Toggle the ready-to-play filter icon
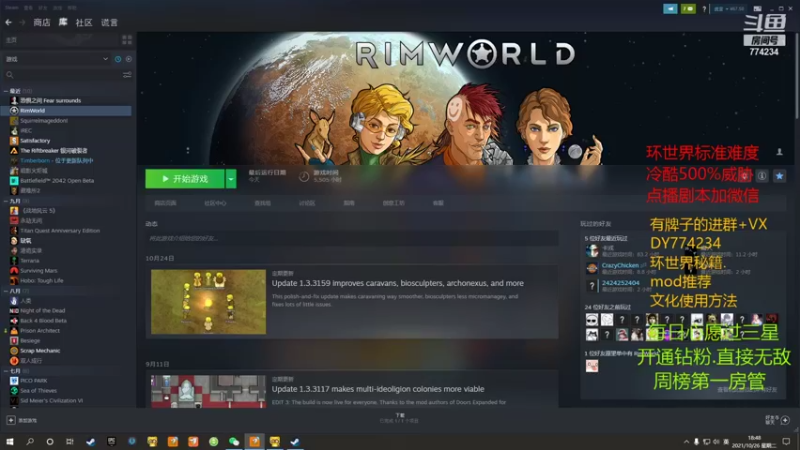Image resolution: width=800 pixels, height=450 pixels. pos(129,59)
